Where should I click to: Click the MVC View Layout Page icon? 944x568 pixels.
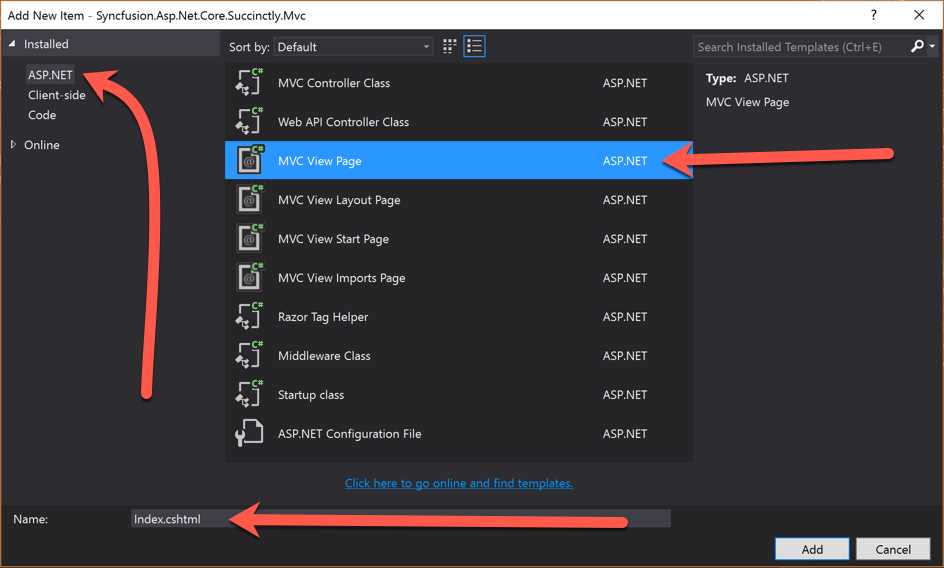pos(249,199)
